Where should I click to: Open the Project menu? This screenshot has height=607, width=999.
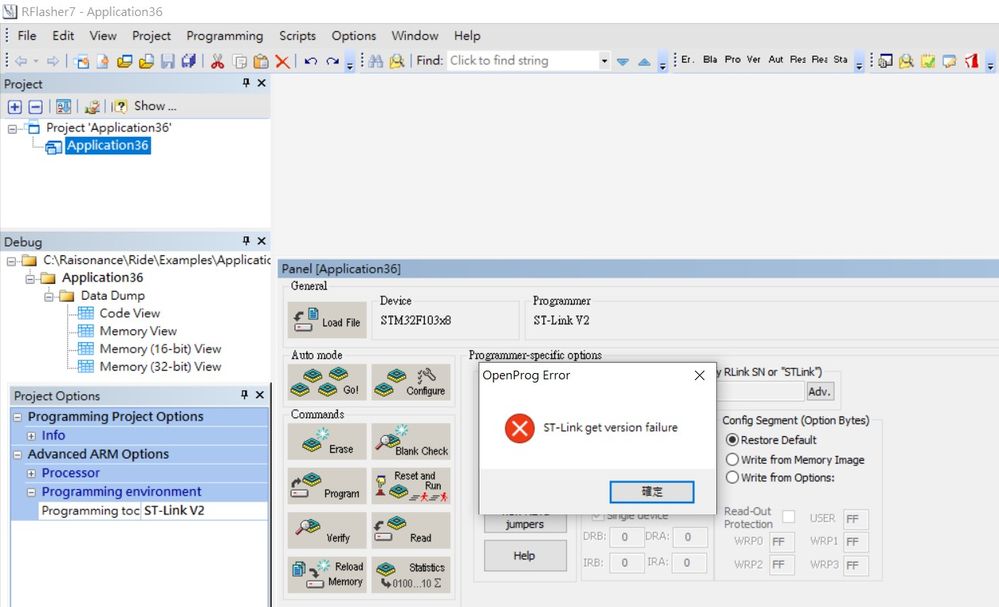152,36
